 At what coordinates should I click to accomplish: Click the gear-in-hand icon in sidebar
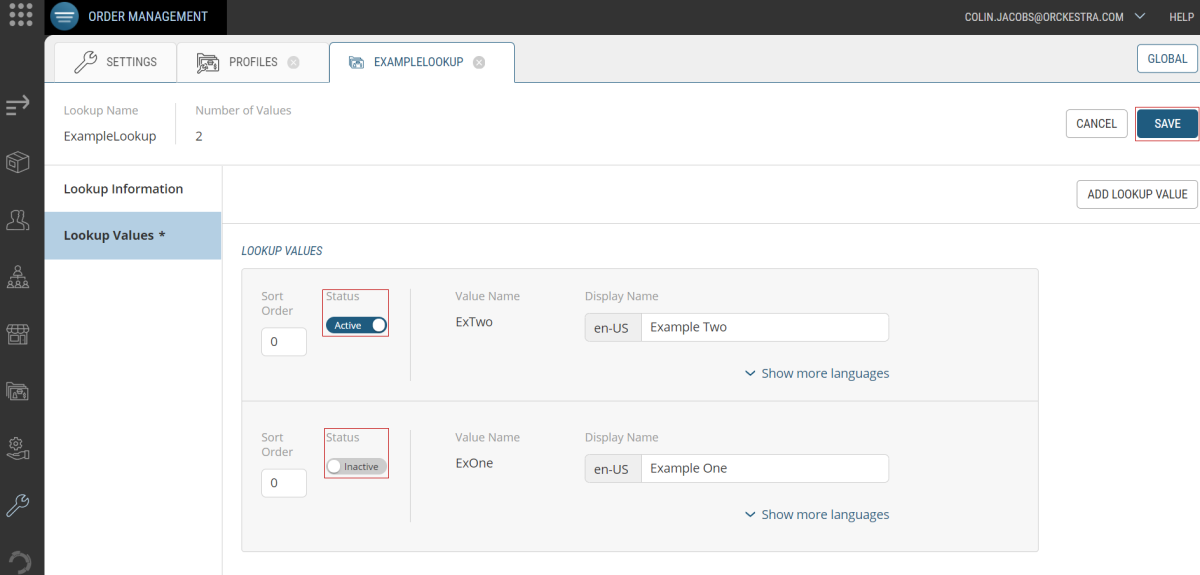pos(18,447)
